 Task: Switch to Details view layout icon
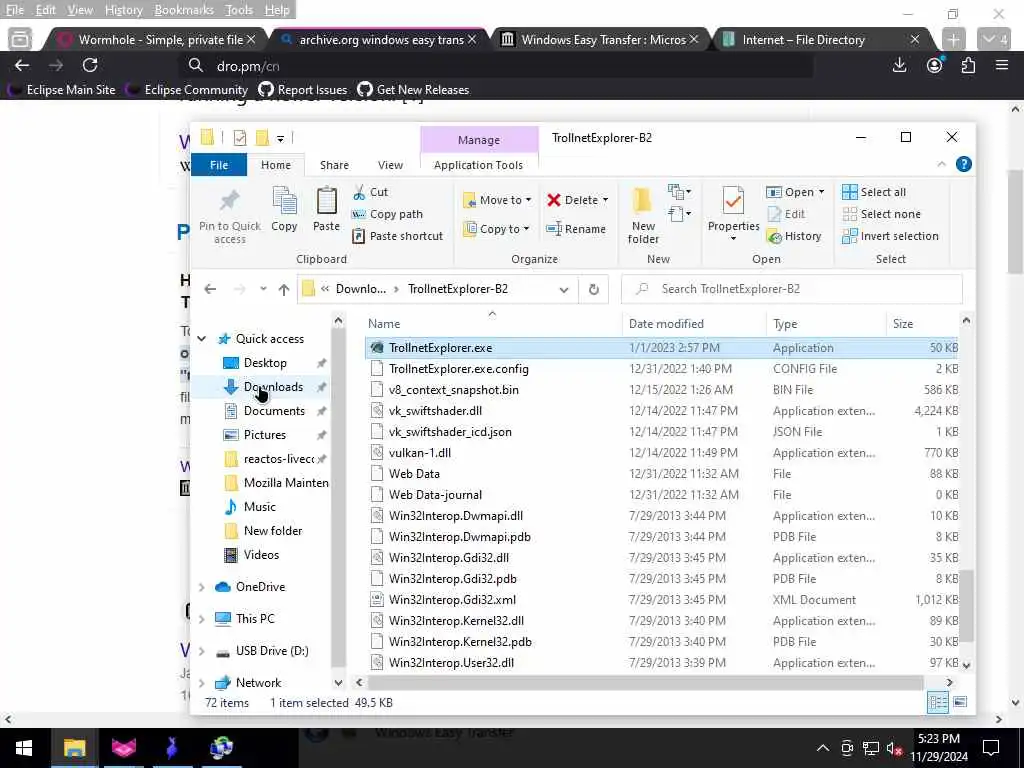pyautogui.click(x=938, y=703)
